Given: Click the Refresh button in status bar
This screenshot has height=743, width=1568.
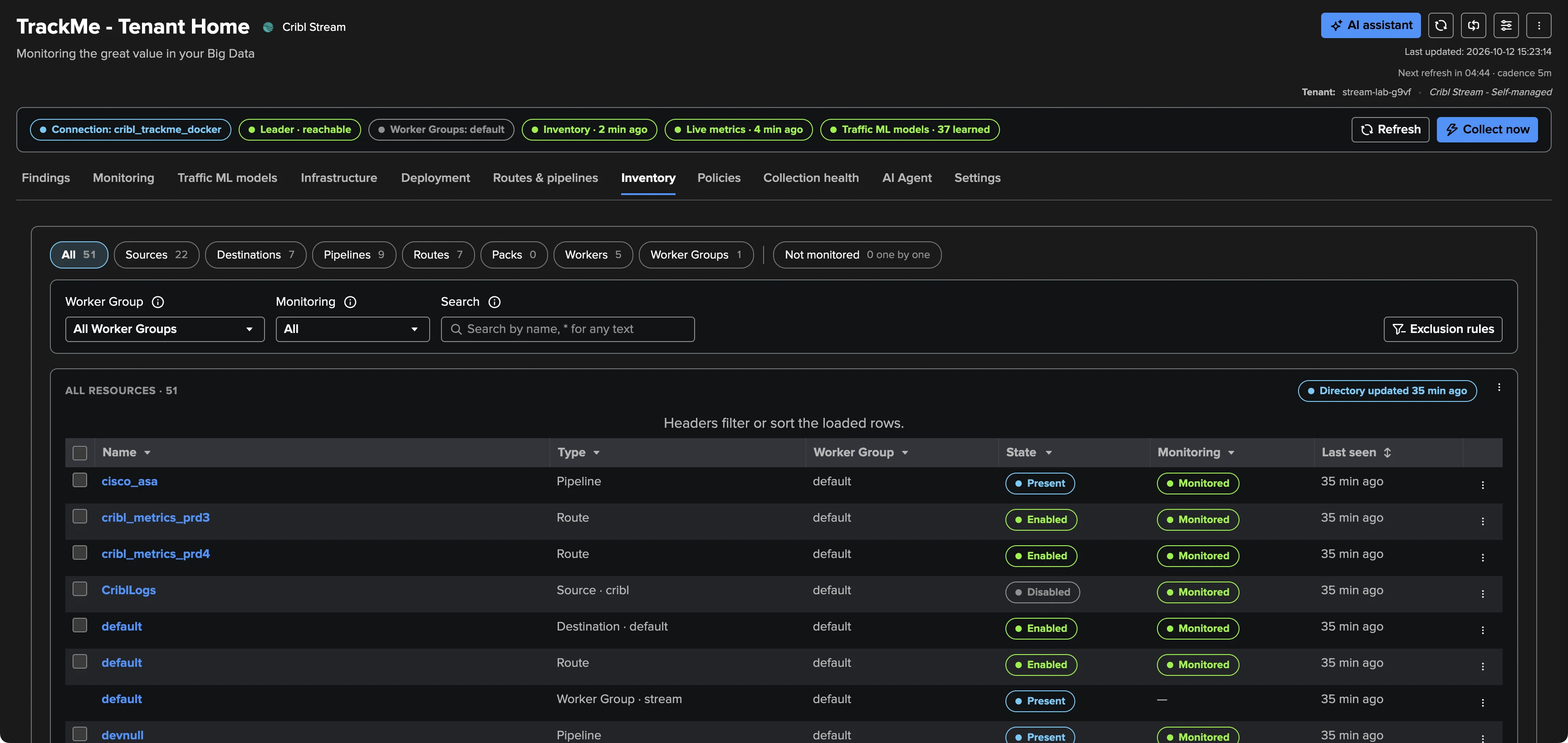Looking at the screenshot, I should [1390, 130].
